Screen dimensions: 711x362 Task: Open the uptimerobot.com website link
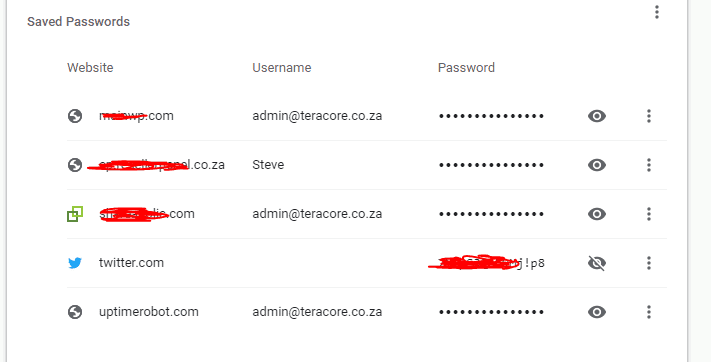(149, 312)
